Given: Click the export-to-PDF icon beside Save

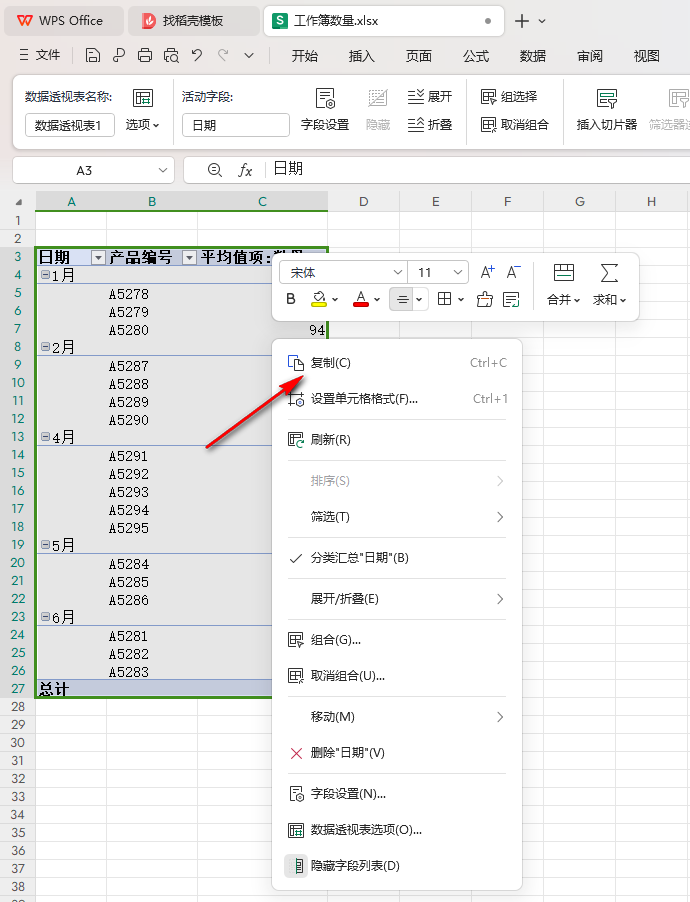Looking at the screenshot, I should point(119,55).
